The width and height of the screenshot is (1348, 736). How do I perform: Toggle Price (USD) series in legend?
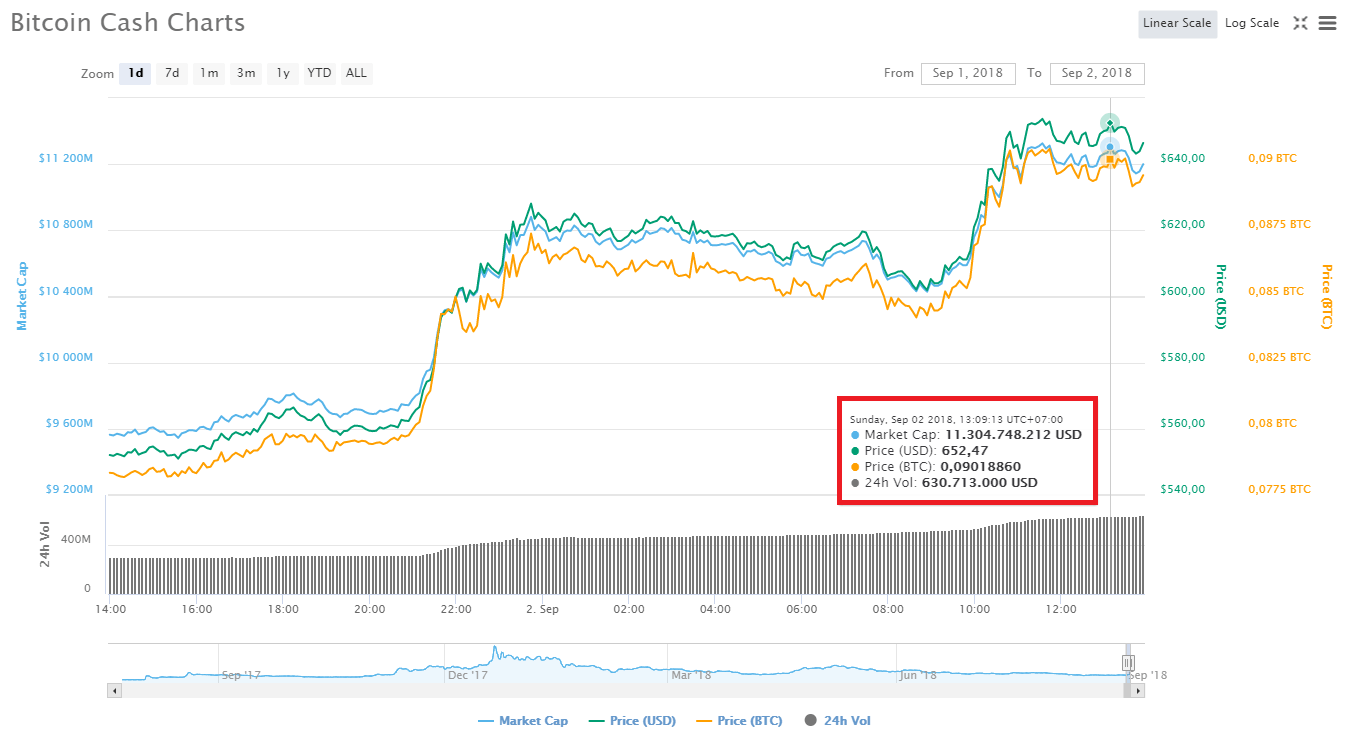[x=632, y=721]
